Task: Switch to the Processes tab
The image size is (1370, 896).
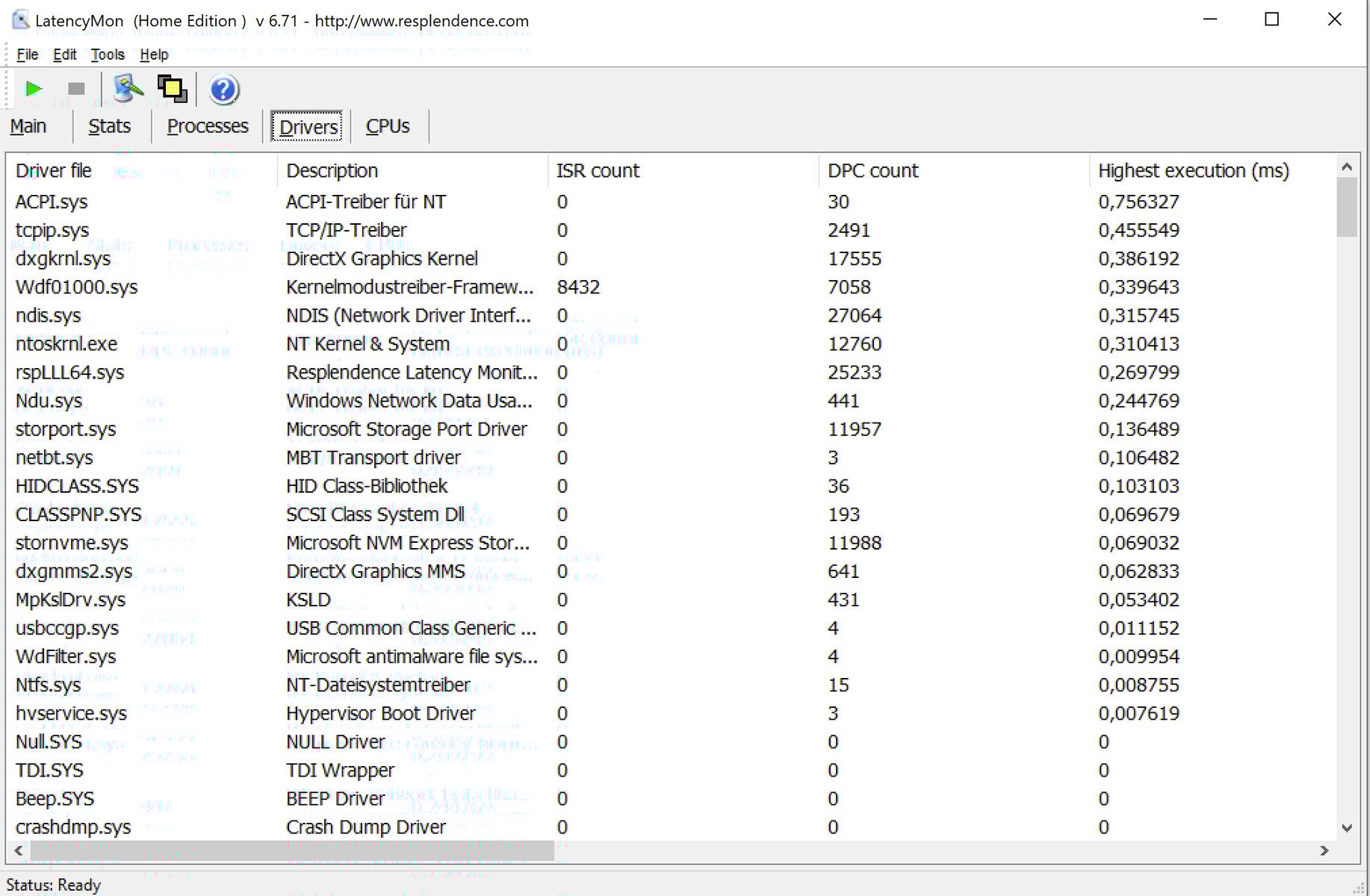Action: click(208, 126)
